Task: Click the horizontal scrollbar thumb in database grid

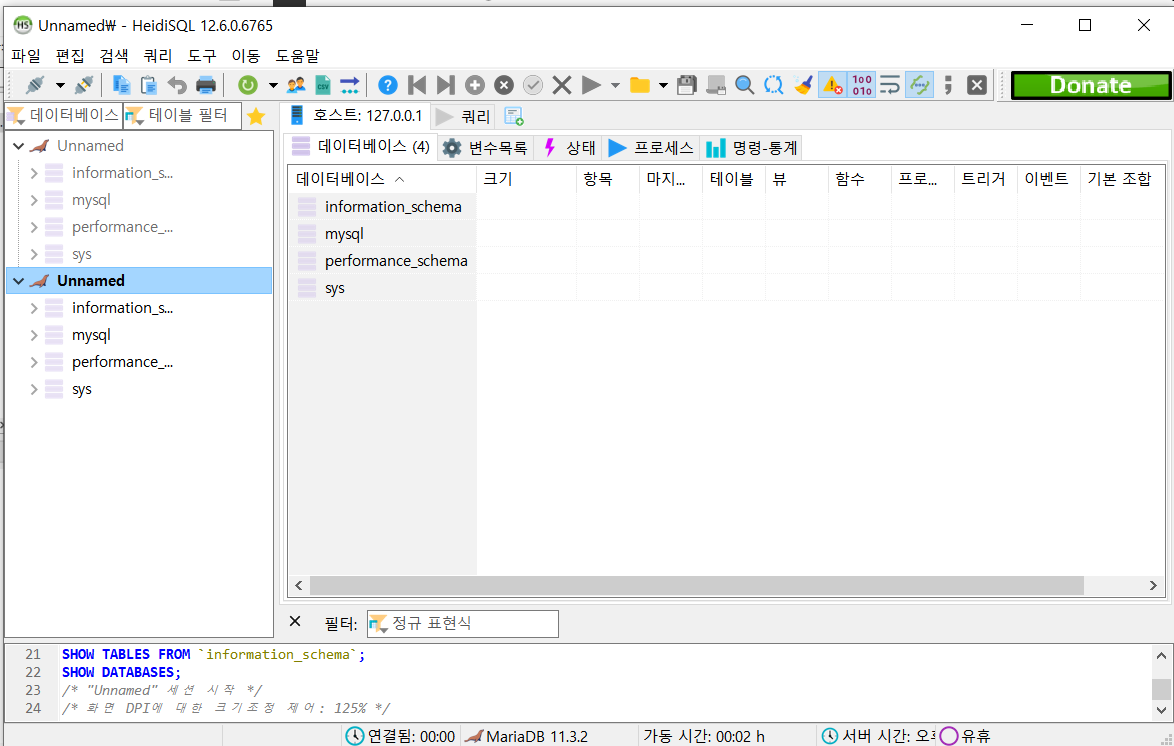Action: (696, 586)
